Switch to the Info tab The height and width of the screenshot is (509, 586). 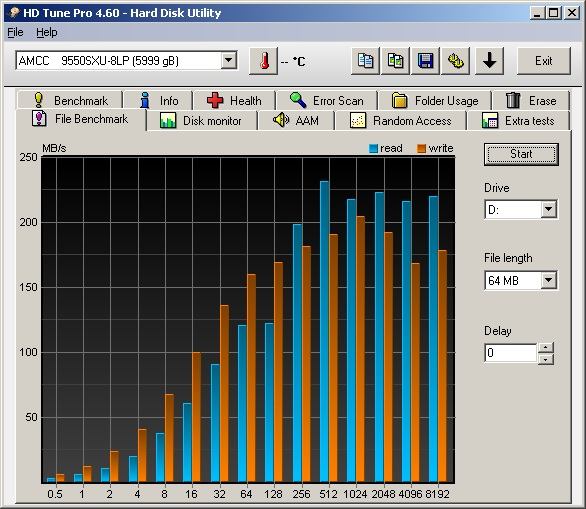pyautogui.click(x=158, y=100)
